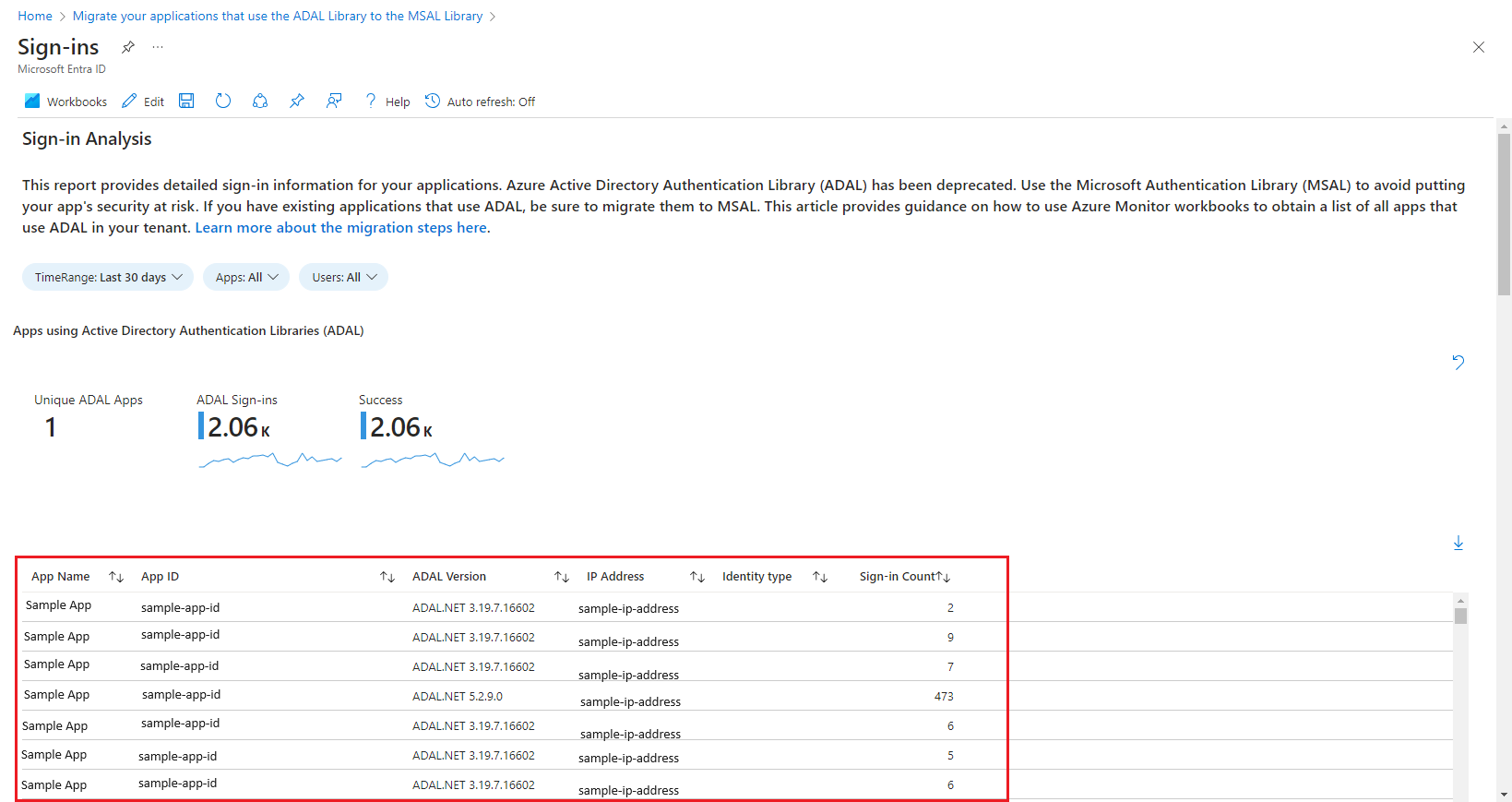Click the Sign-in Analysis heading

87,139
